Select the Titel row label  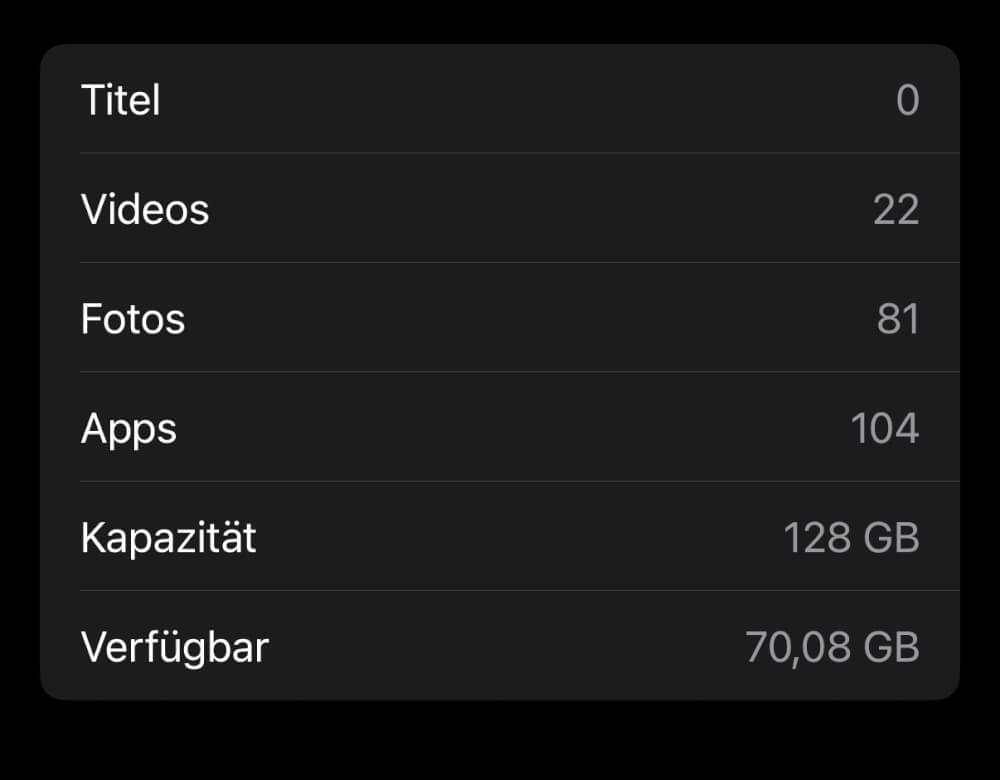tap(121, 100)
